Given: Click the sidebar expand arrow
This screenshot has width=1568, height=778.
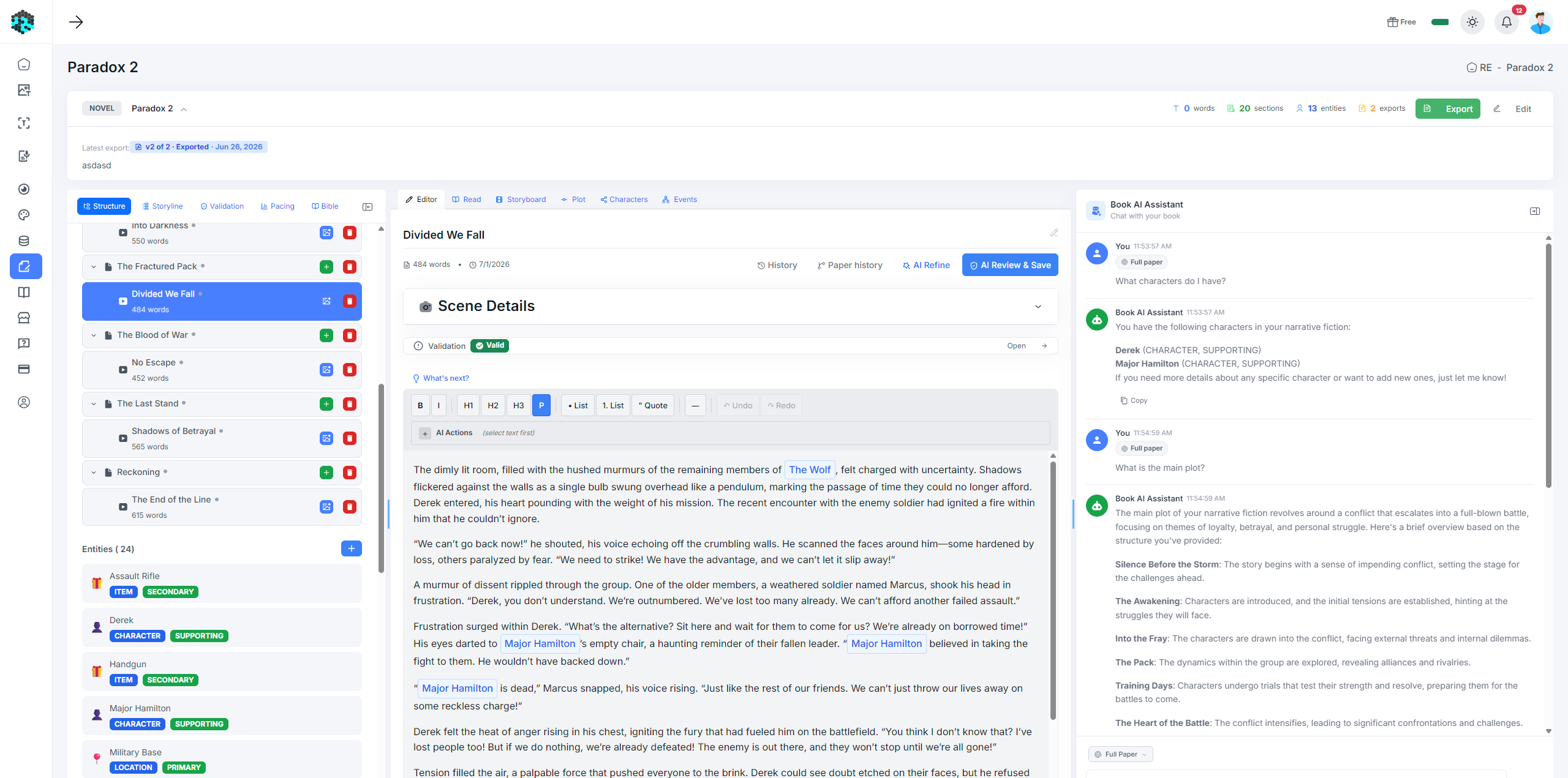Looking at the screenshot, I should (76, 22).
